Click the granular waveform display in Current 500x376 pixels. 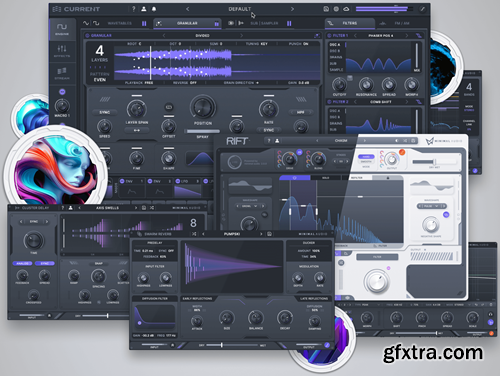coord(216,63)
